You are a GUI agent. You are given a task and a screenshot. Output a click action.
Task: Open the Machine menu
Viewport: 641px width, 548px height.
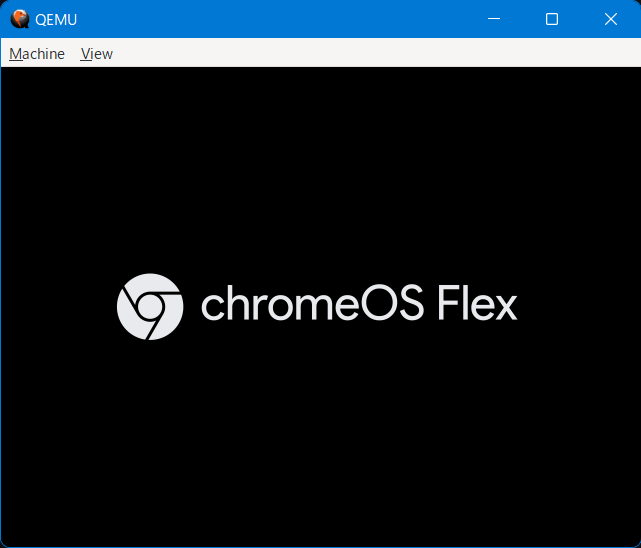pyautogui.click(x=37, y=54)
